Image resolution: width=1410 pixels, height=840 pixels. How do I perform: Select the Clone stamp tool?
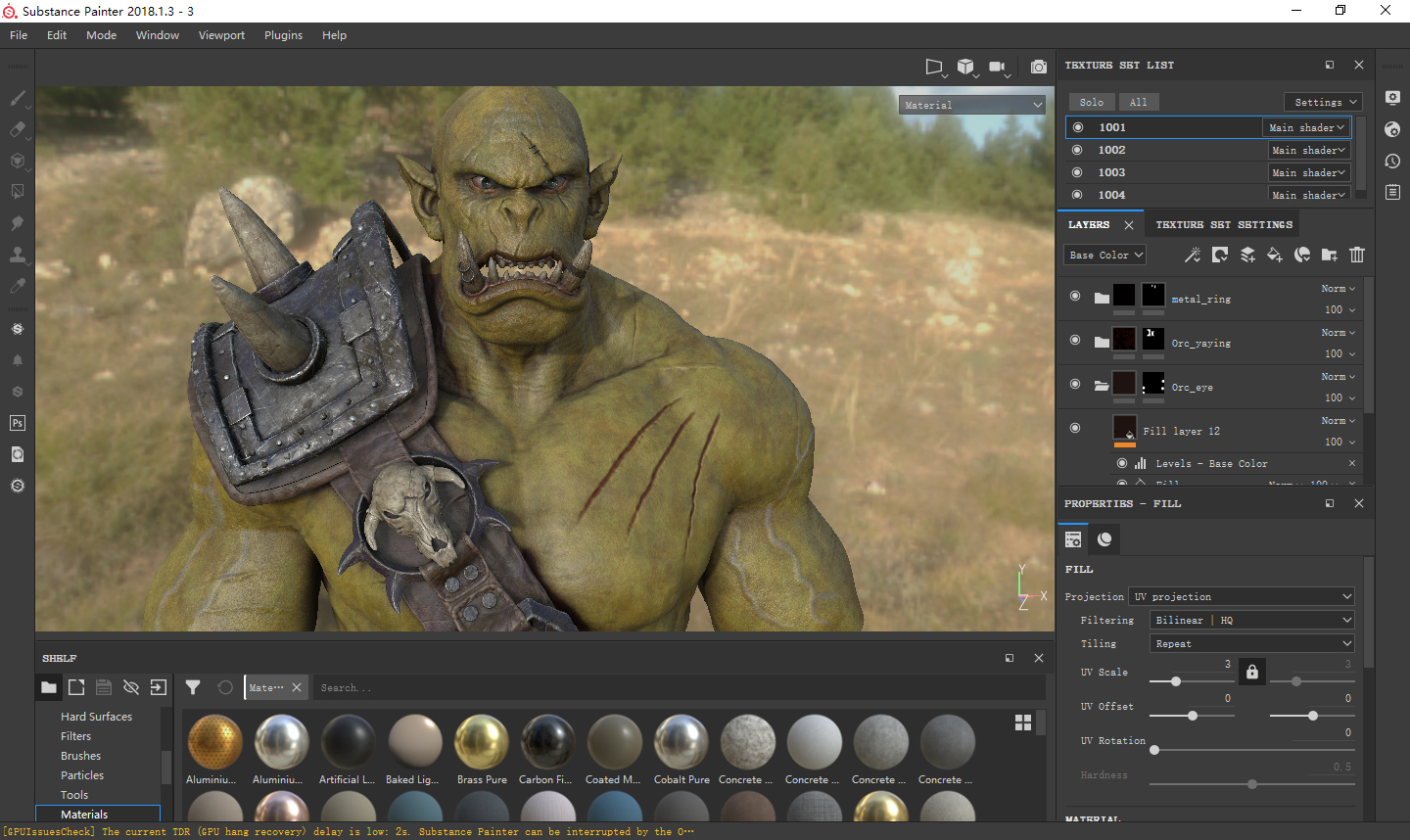[x=18, y=255]
